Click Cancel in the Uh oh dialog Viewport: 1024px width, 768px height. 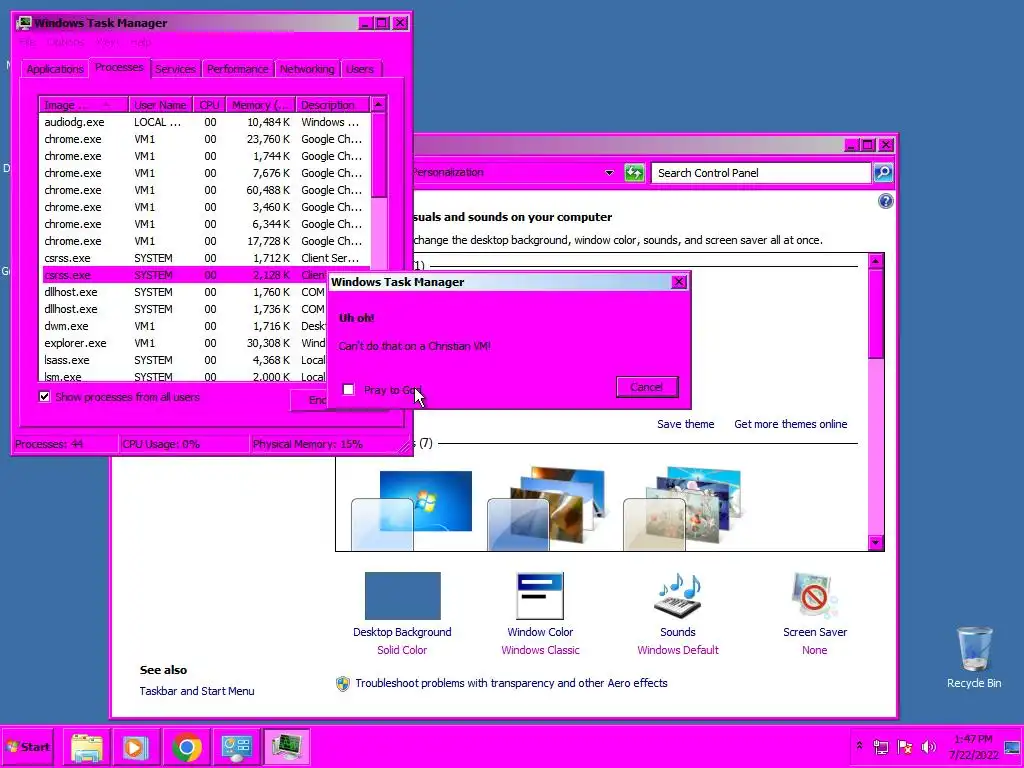(647, 387)
